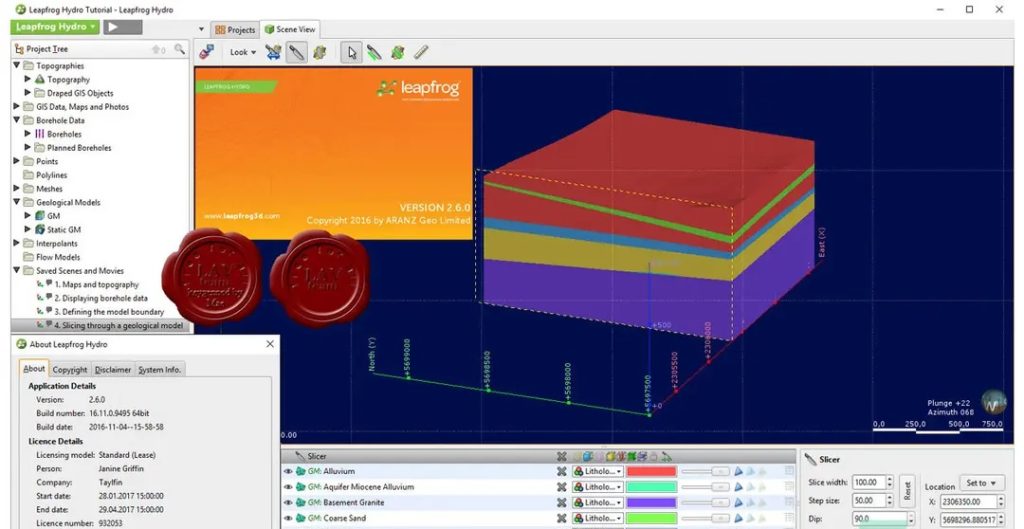This screenshot has height=529, width=1024.
Task: Click the draw plane green tool icon
Action: pos(397,52)
